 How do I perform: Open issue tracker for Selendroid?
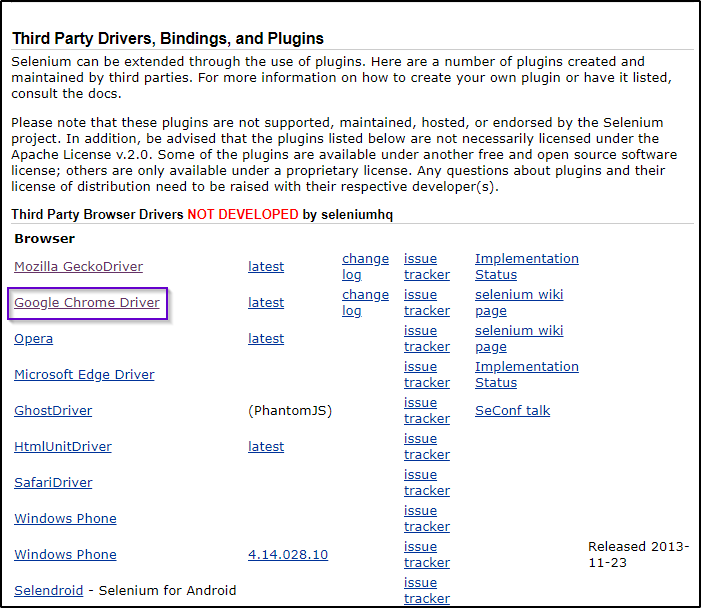point(427,591)
